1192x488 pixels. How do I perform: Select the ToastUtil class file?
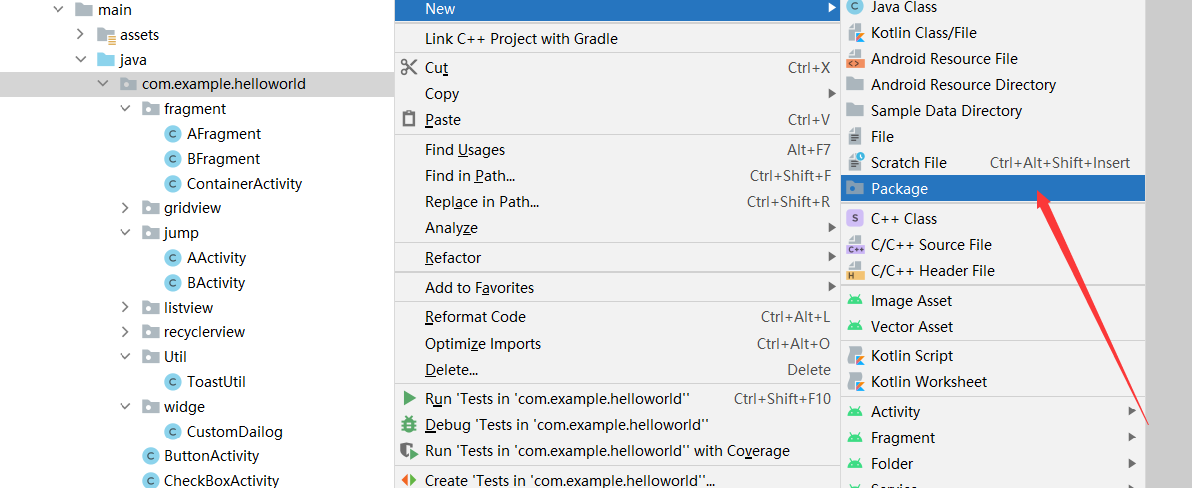click(x=216, y=382)
